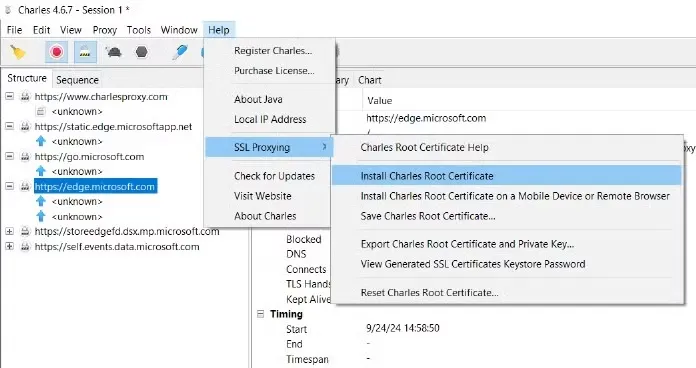
Task: Click second up-arrow icon under edge.microsoft.com
Action: point(40,216)
